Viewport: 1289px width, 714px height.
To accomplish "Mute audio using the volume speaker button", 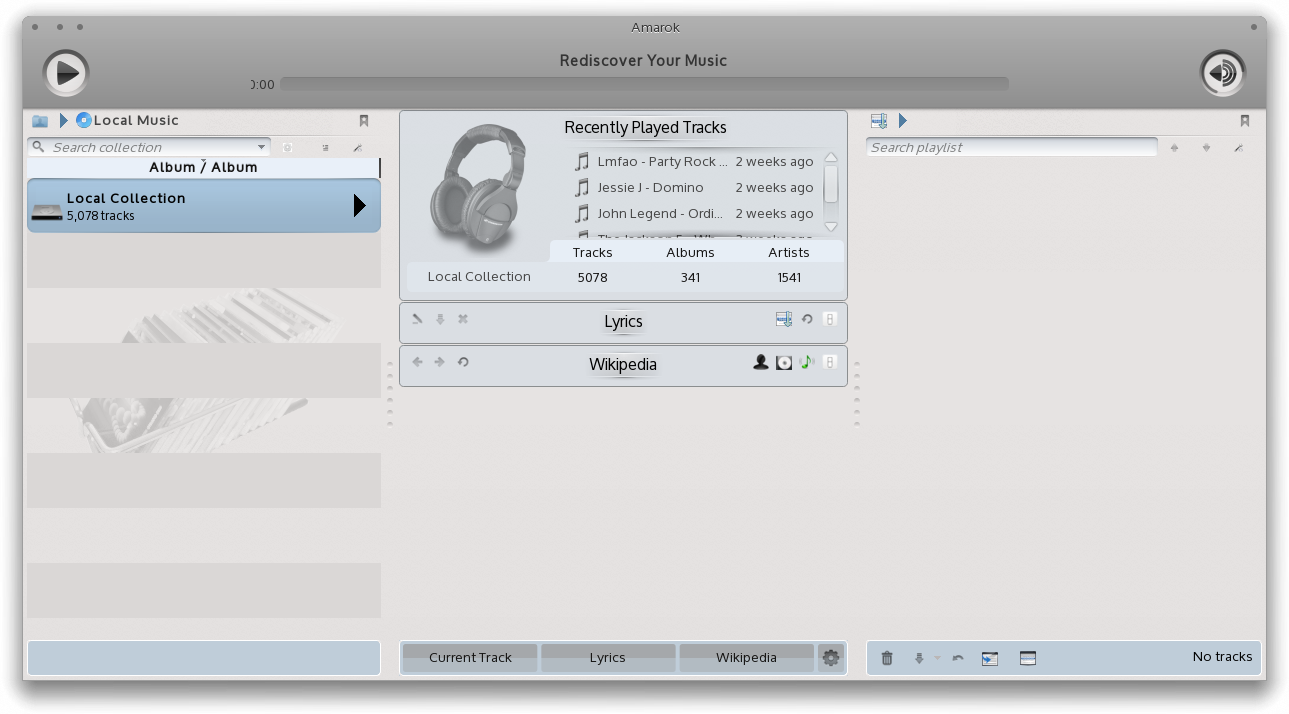I will (1222, 73).
